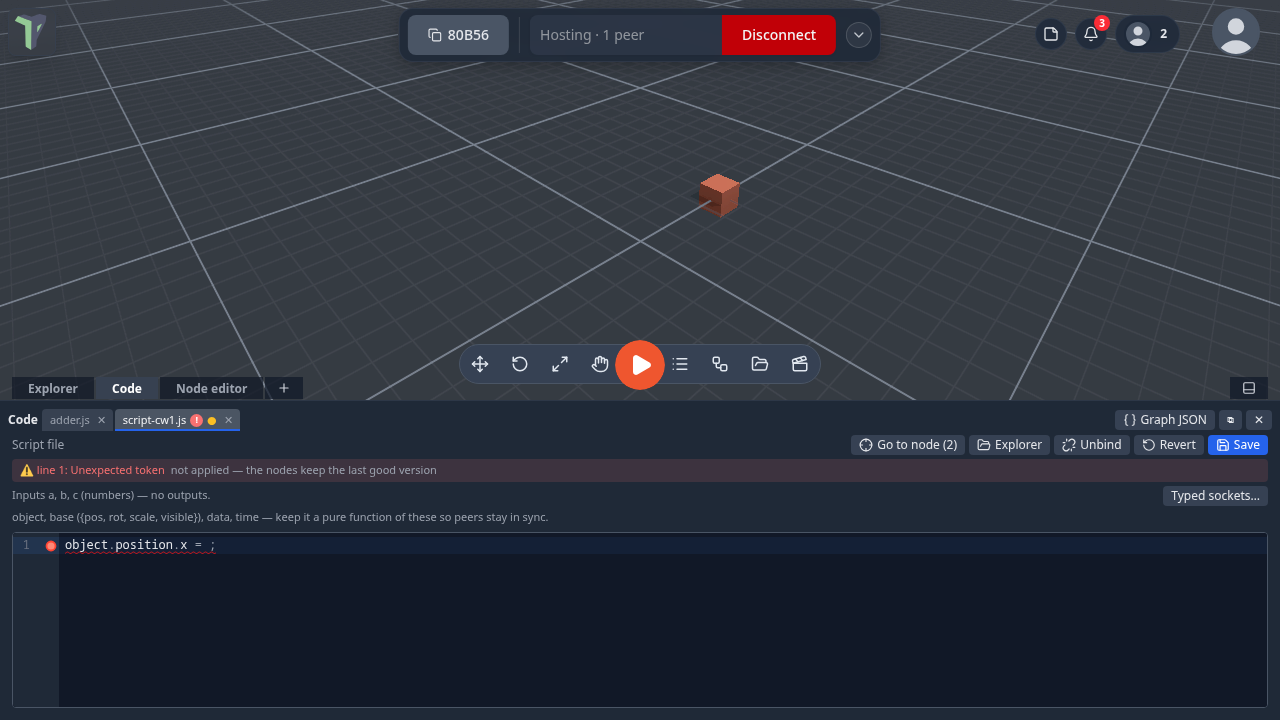1280x720 pixels.
Task: Add a new panel tab with plus
Action: 284,388
